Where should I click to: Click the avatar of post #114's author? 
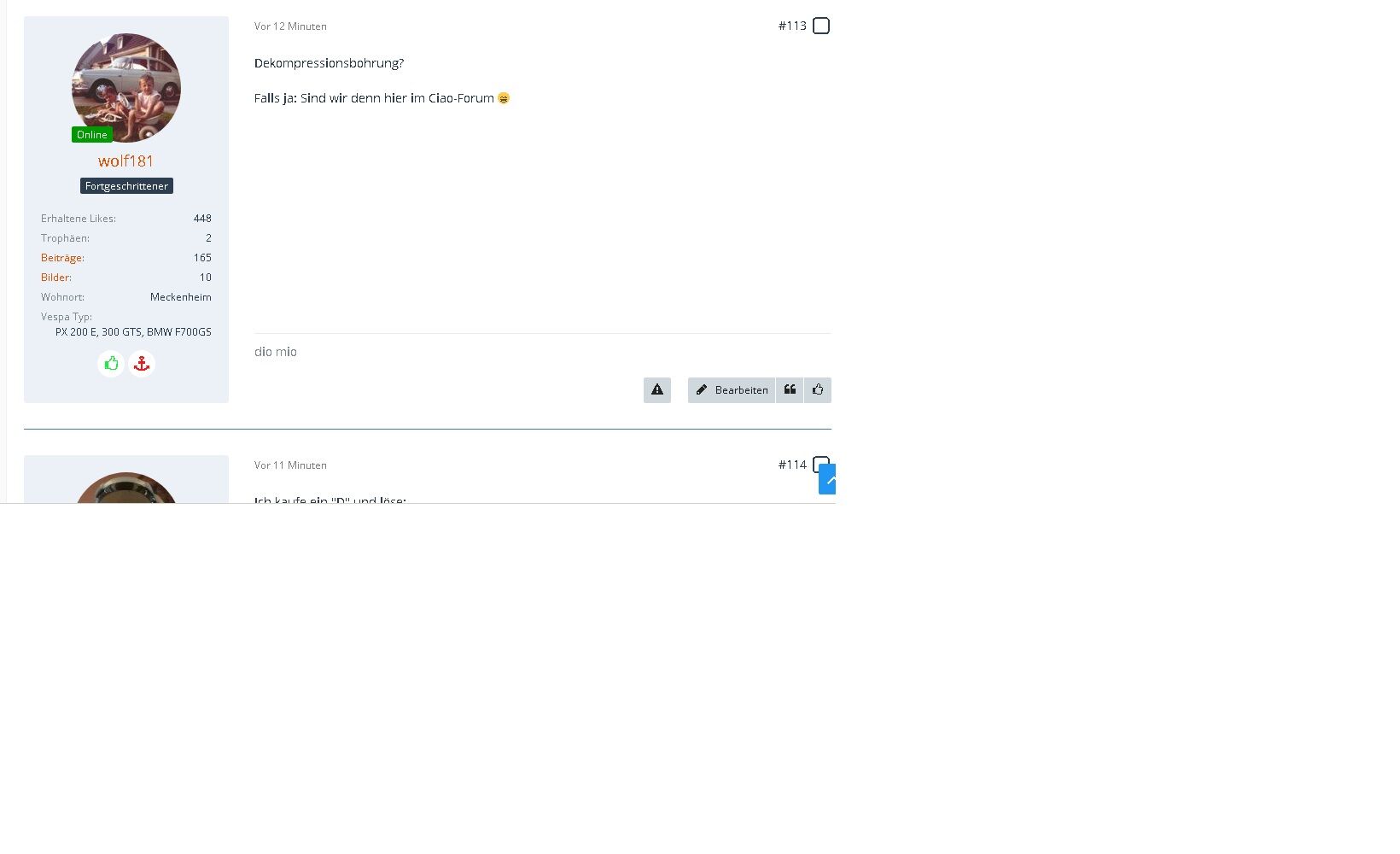point(126,488)
